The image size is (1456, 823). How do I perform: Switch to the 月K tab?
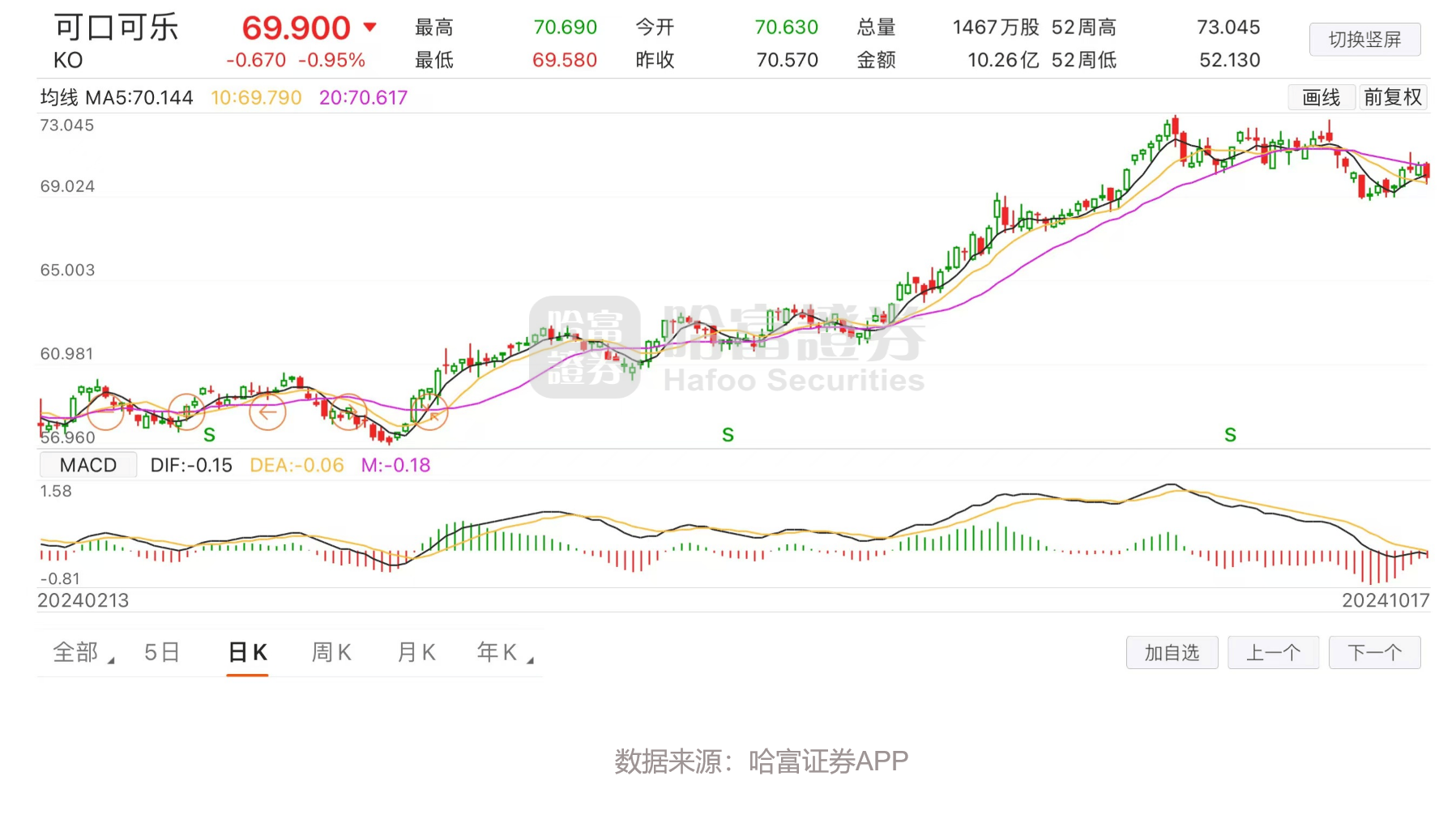pos(416,652)
